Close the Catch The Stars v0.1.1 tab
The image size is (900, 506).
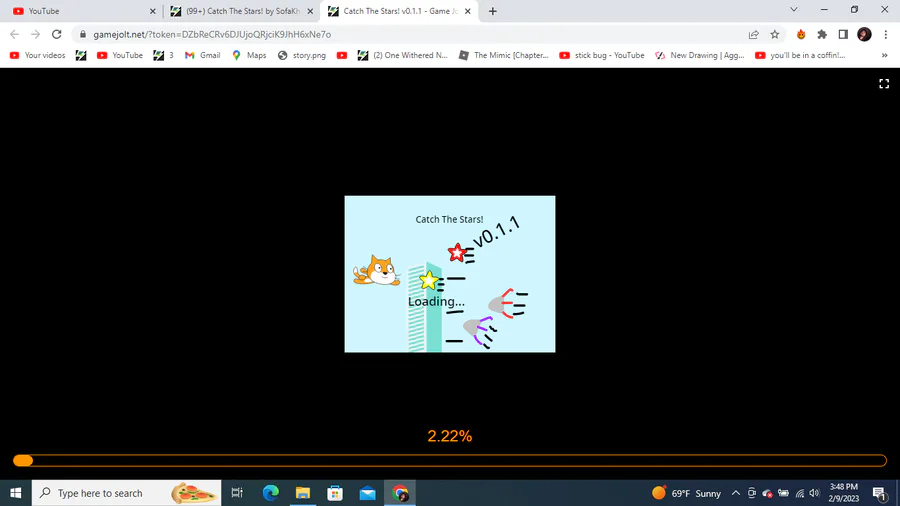tap(467, 11)
